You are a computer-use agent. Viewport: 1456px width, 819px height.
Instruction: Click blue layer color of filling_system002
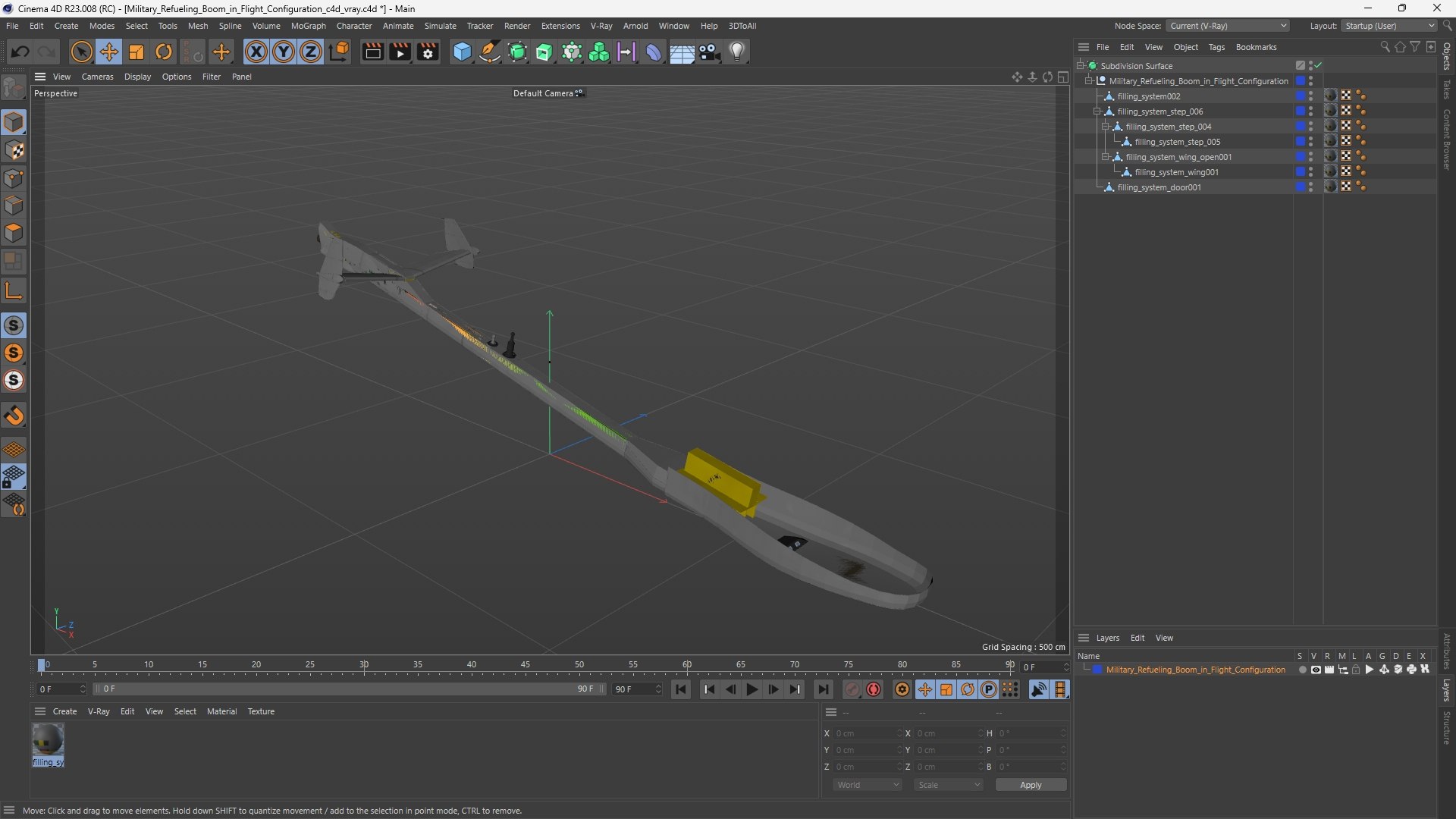(1300, 96)
